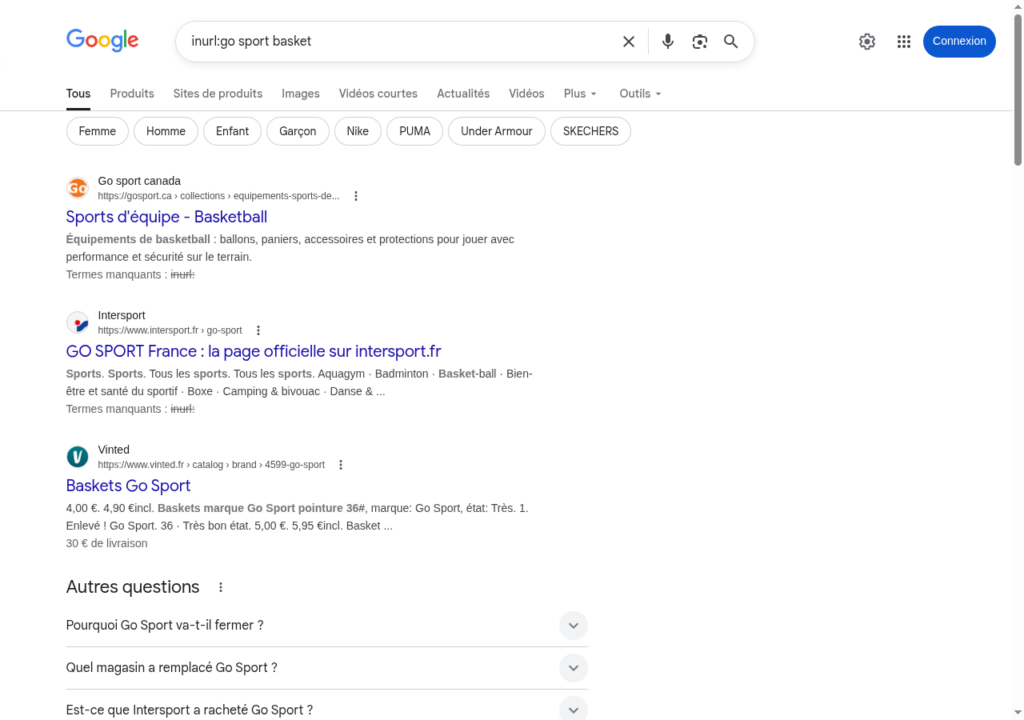Open the Google apps grid
This screenshot has width=1024, height=720.
(904, 42)
